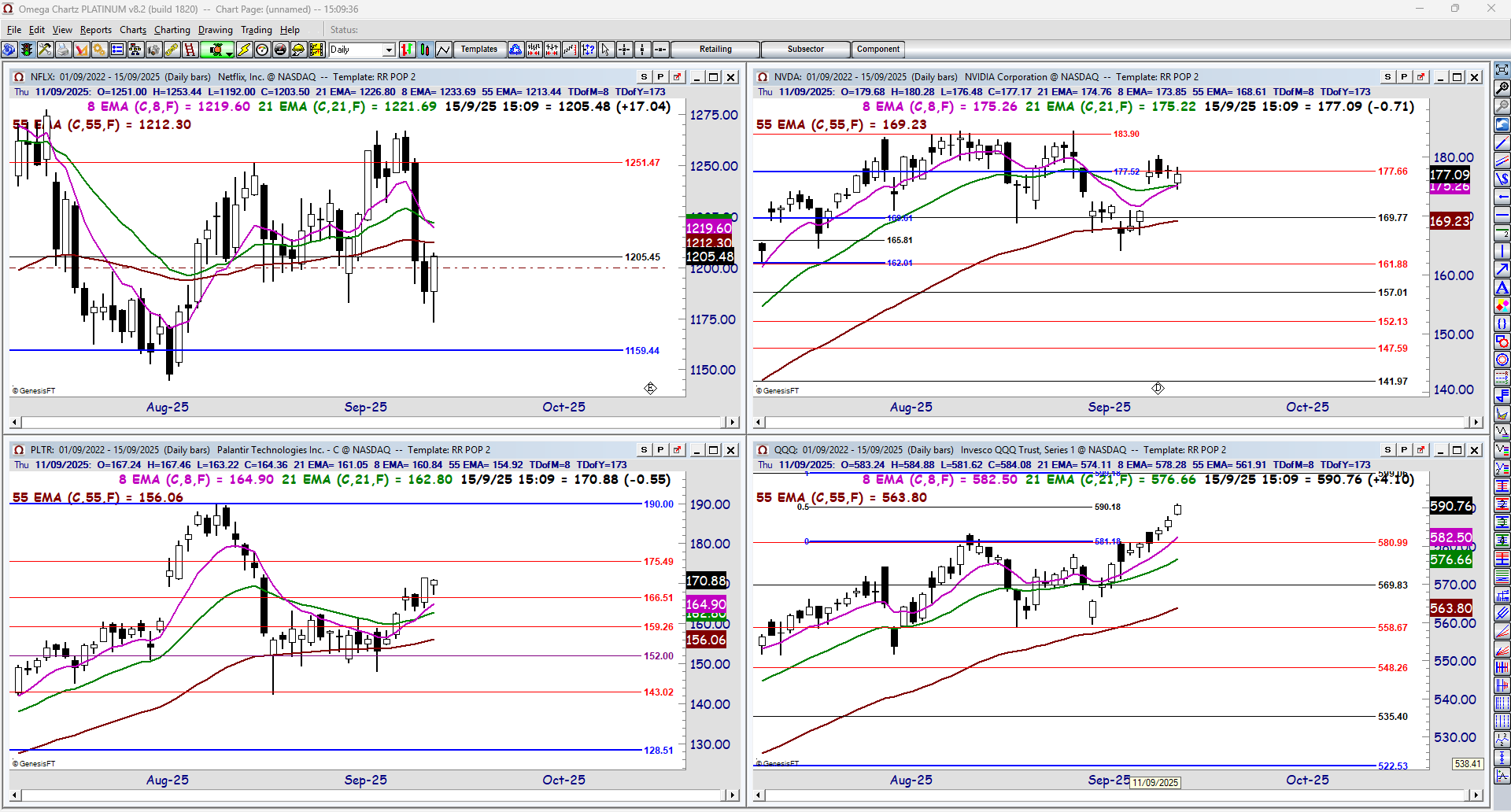The width and height of the screenshot is (1511, 812).
Task: Toggle the P button on NVDA chart
Action: coord(1404,77)
